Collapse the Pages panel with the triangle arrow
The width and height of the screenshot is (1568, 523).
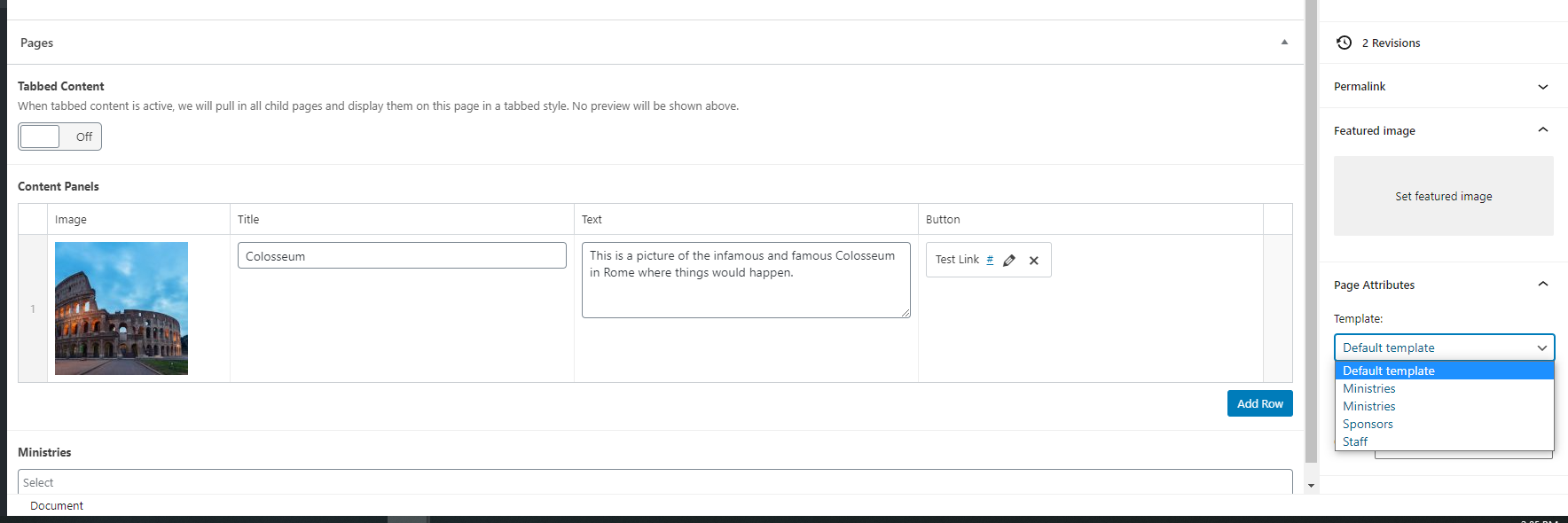[1283, 43]
